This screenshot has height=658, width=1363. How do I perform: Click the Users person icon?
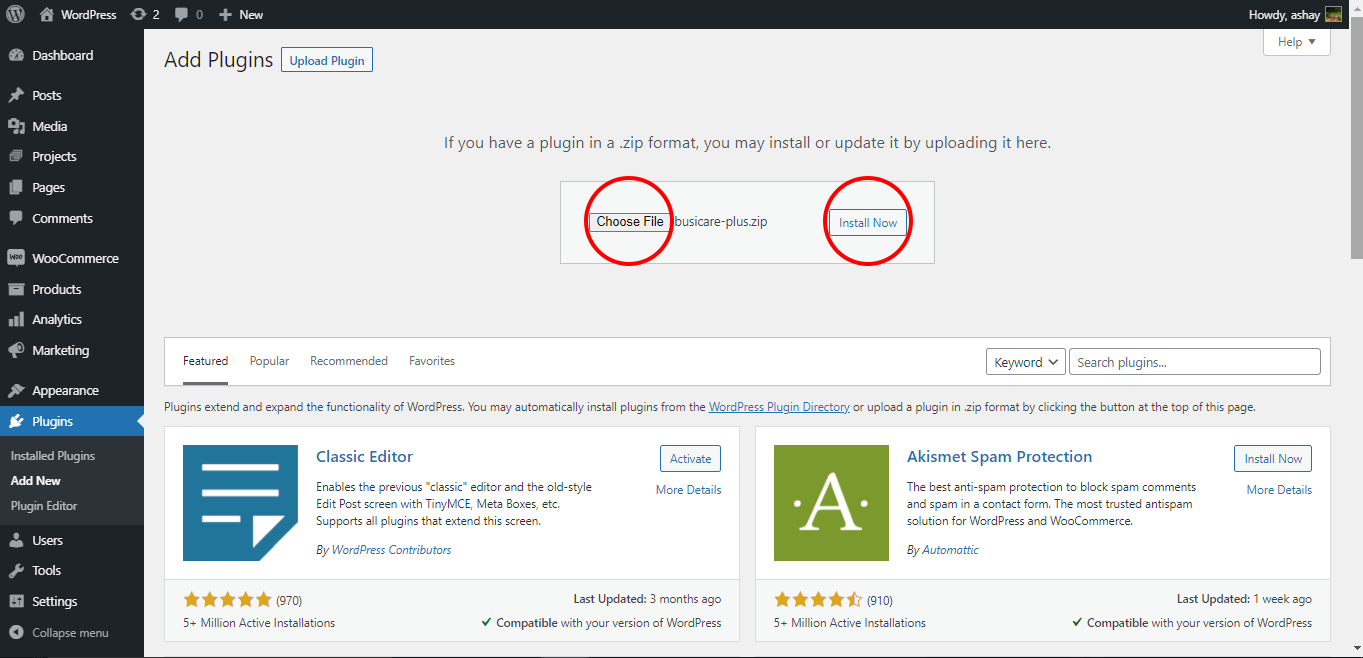pos(16,541)
